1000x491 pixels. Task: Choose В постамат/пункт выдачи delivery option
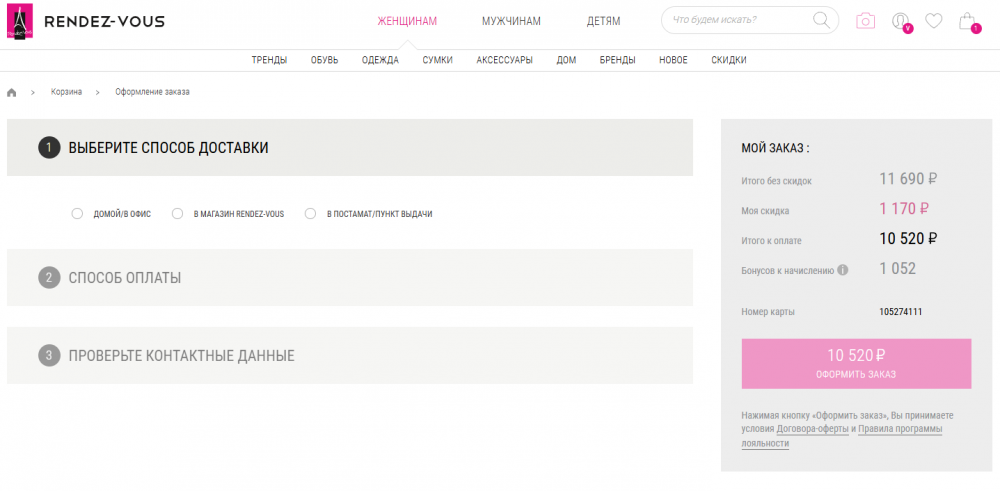coord(310,214)
